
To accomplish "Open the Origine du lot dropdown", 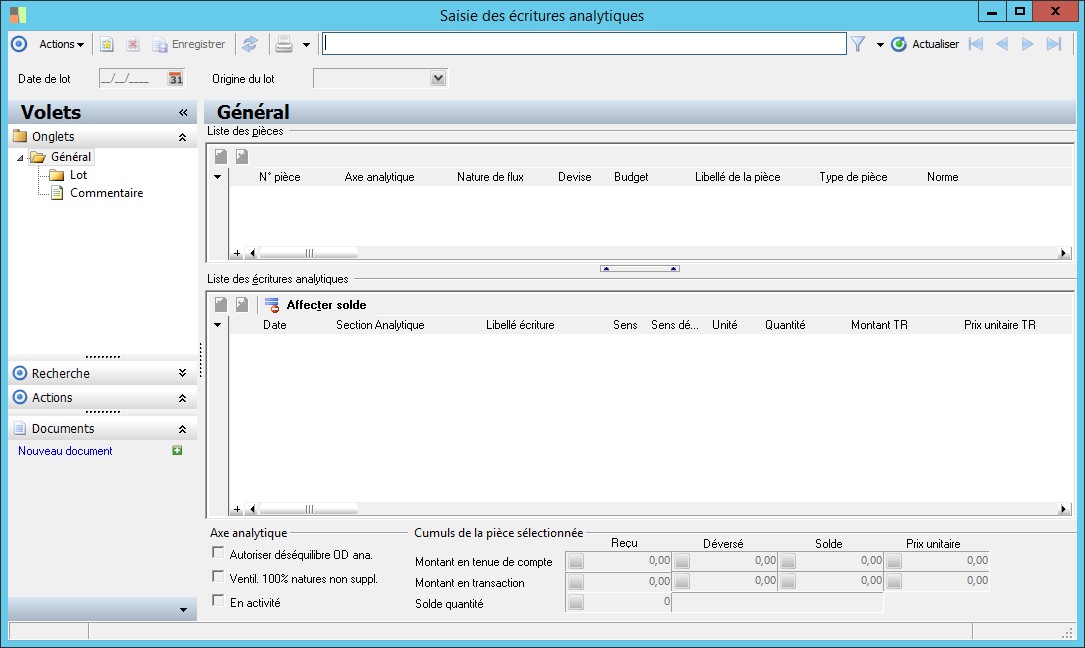I will (438, 79).
